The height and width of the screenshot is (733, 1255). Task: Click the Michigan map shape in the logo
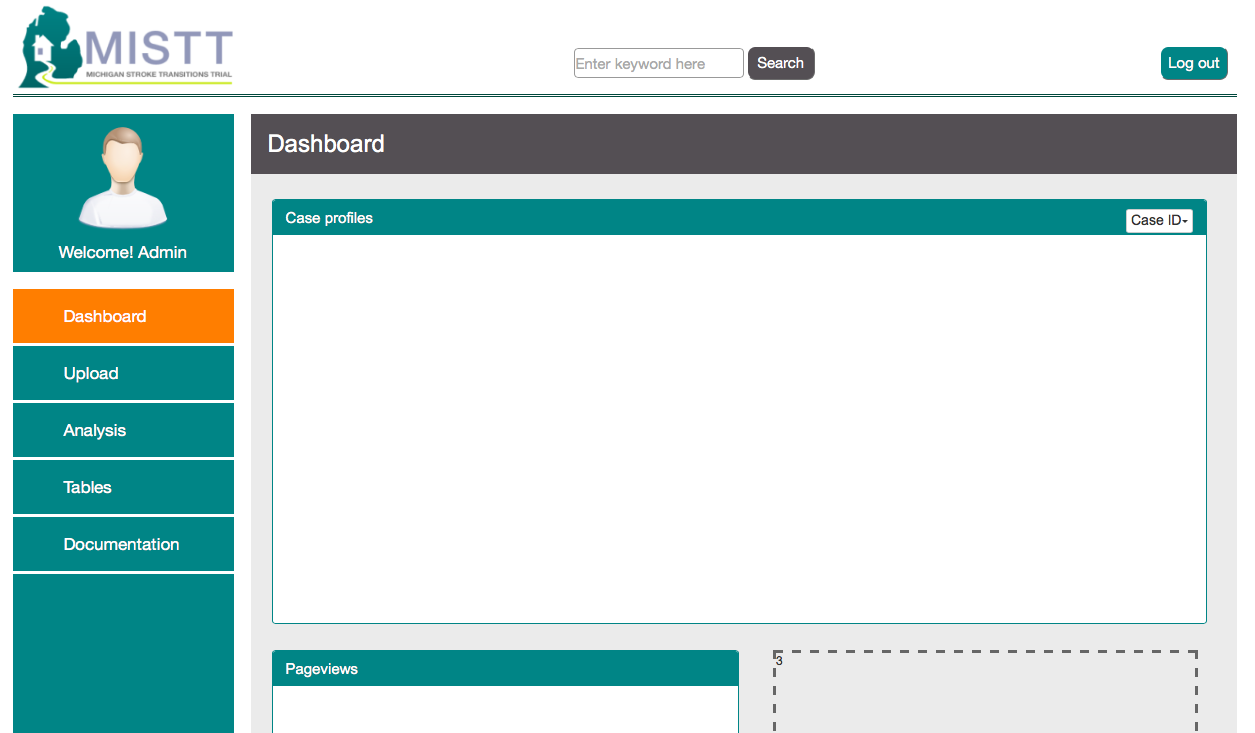point(52,46)
